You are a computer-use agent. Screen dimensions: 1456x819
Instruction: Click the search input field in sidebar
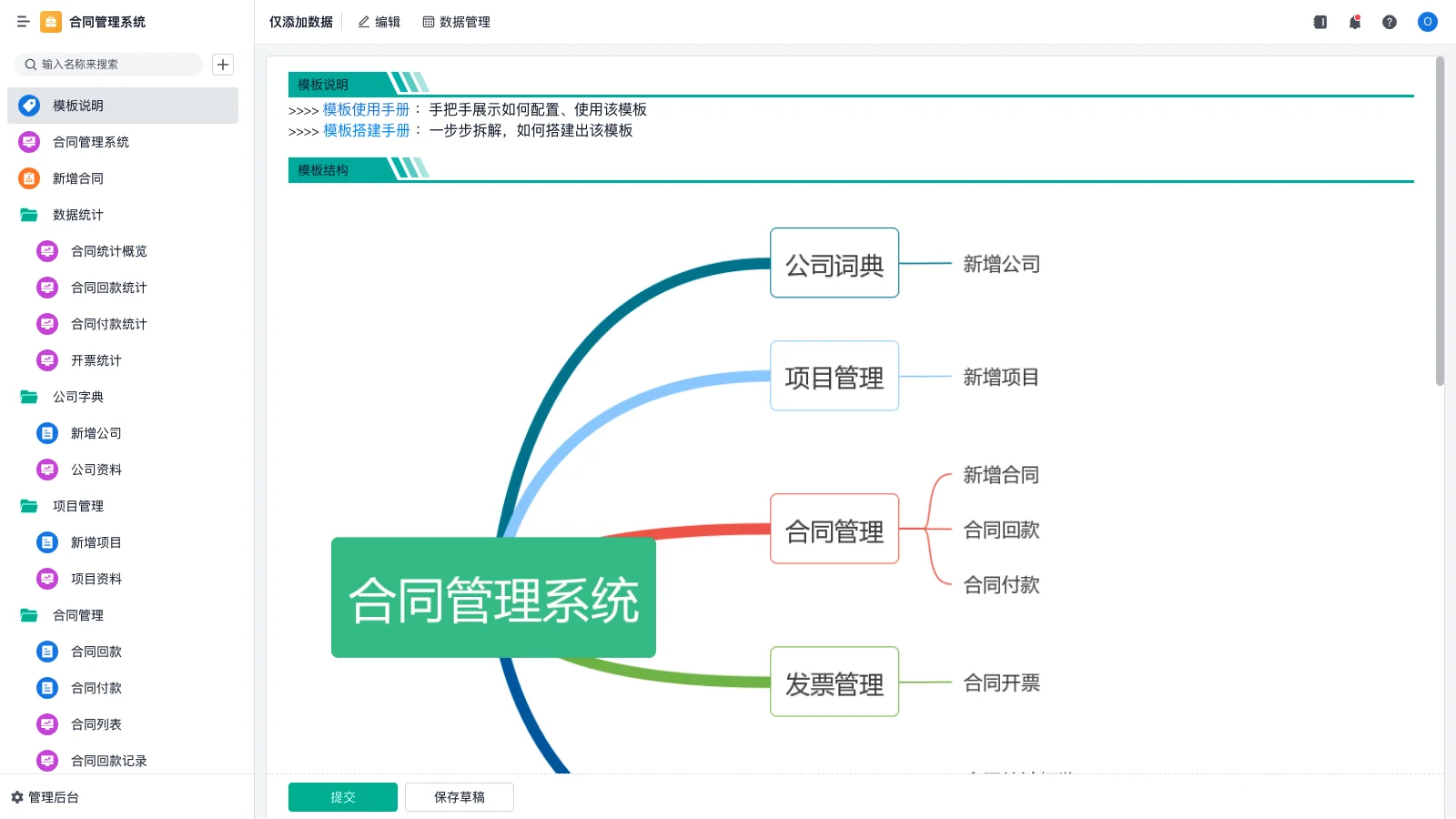click(109, 65)
